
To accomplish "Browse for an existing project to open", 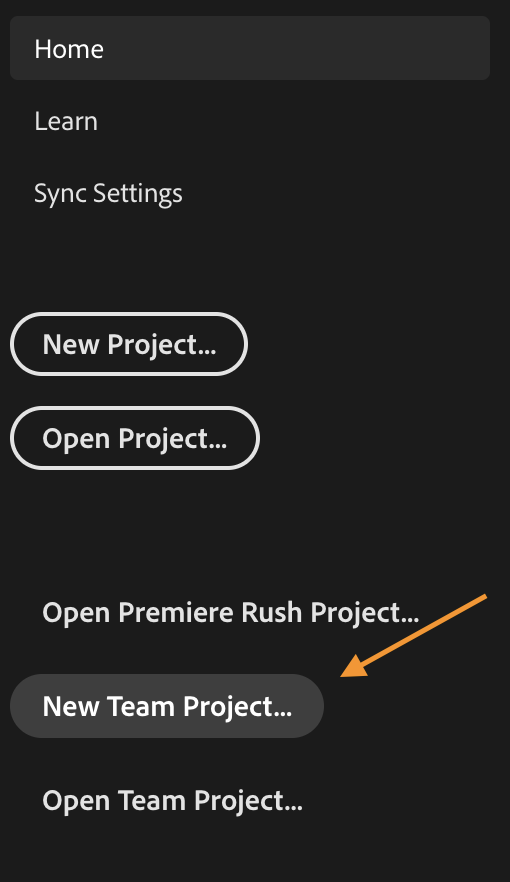I will [x=135, y=438].
